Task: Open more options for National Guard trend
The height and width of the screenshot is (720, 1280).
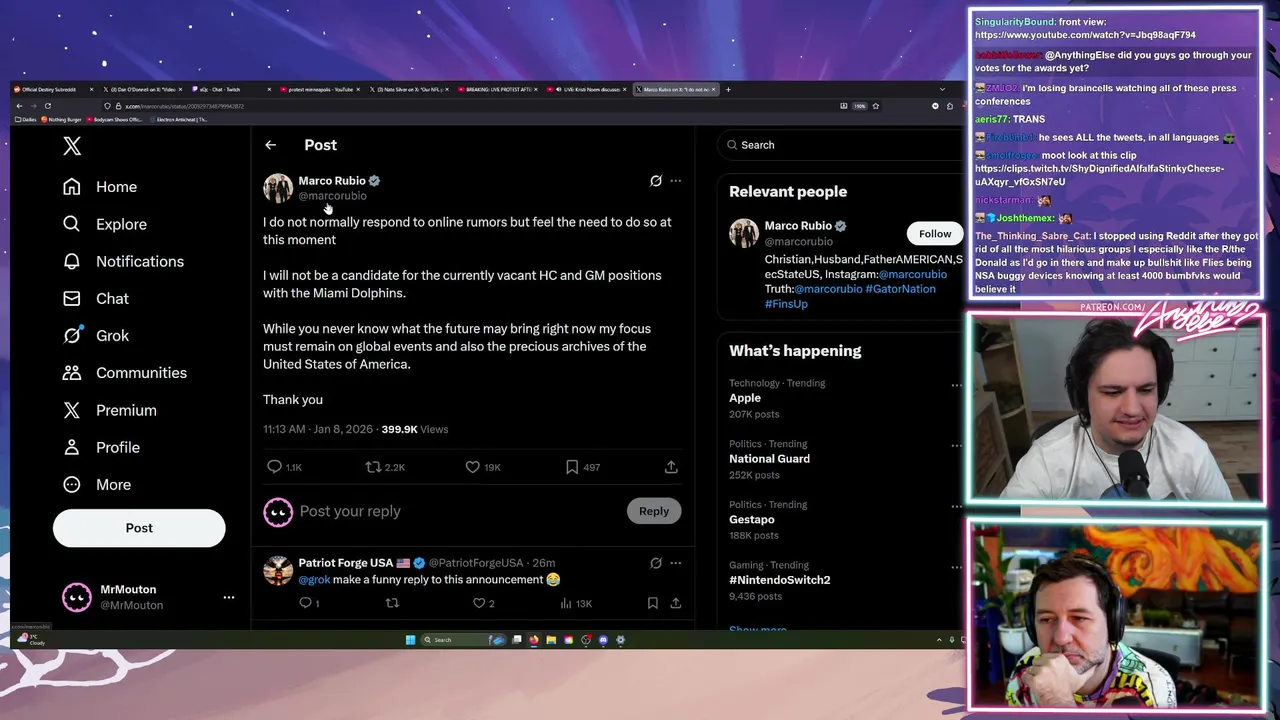Action: [x=956, y=446]
